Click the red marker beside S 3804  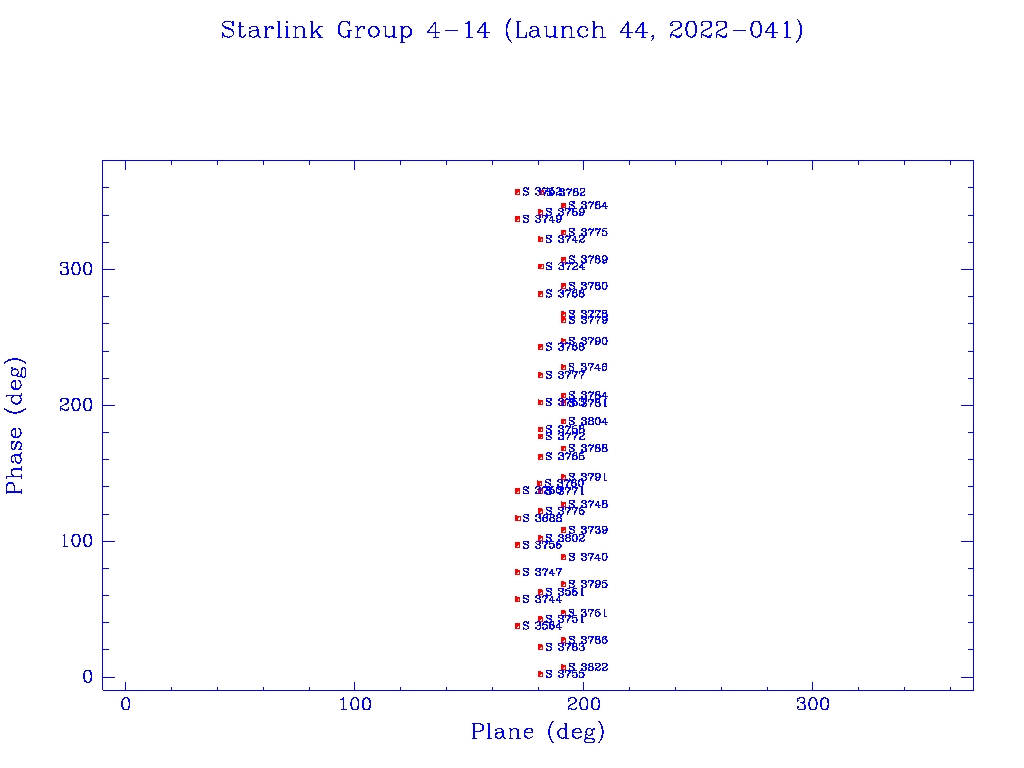coord(564,422)
